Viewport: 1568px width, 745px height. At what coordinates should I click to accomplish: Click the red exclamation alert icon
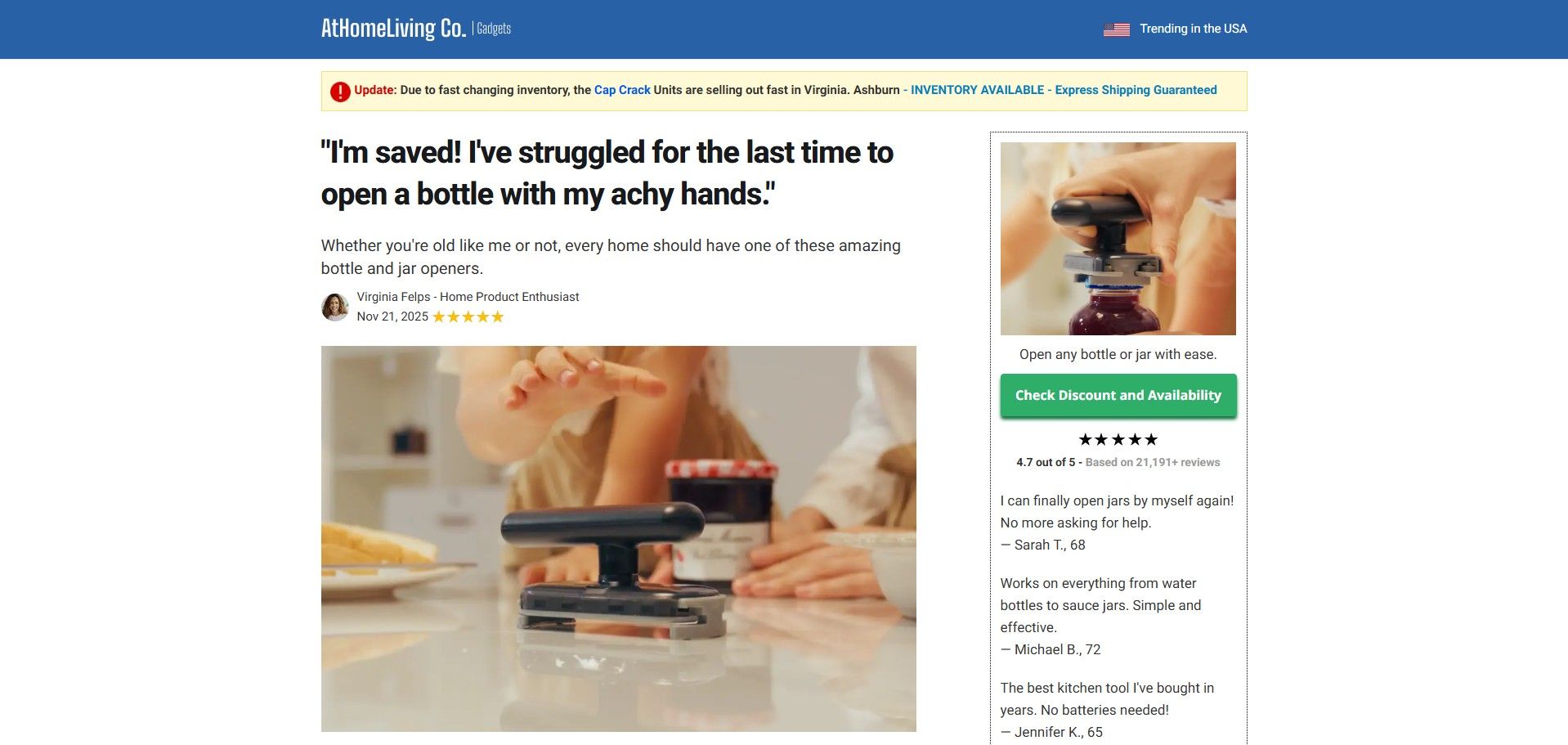340,92
